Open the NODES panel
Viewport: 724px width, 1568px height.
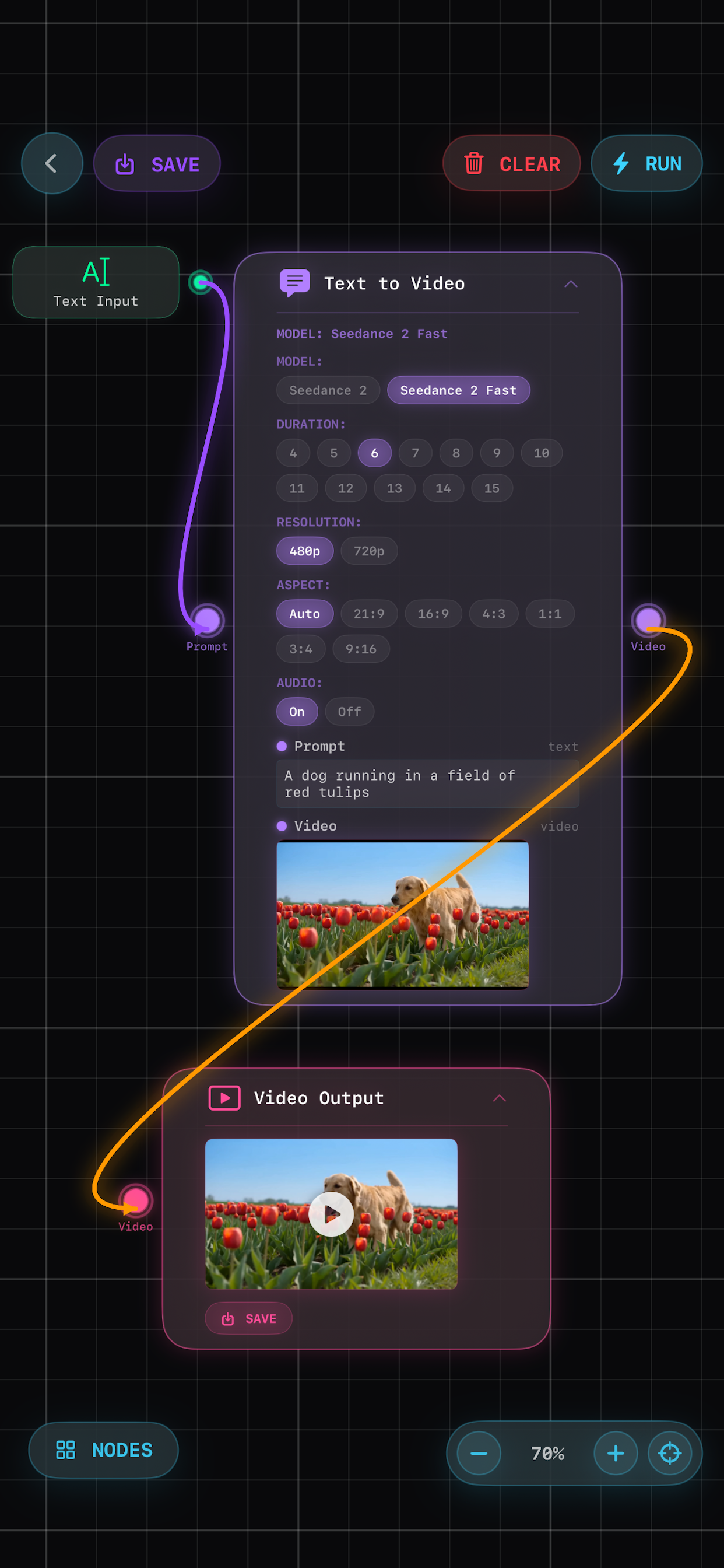point(103,1450)
